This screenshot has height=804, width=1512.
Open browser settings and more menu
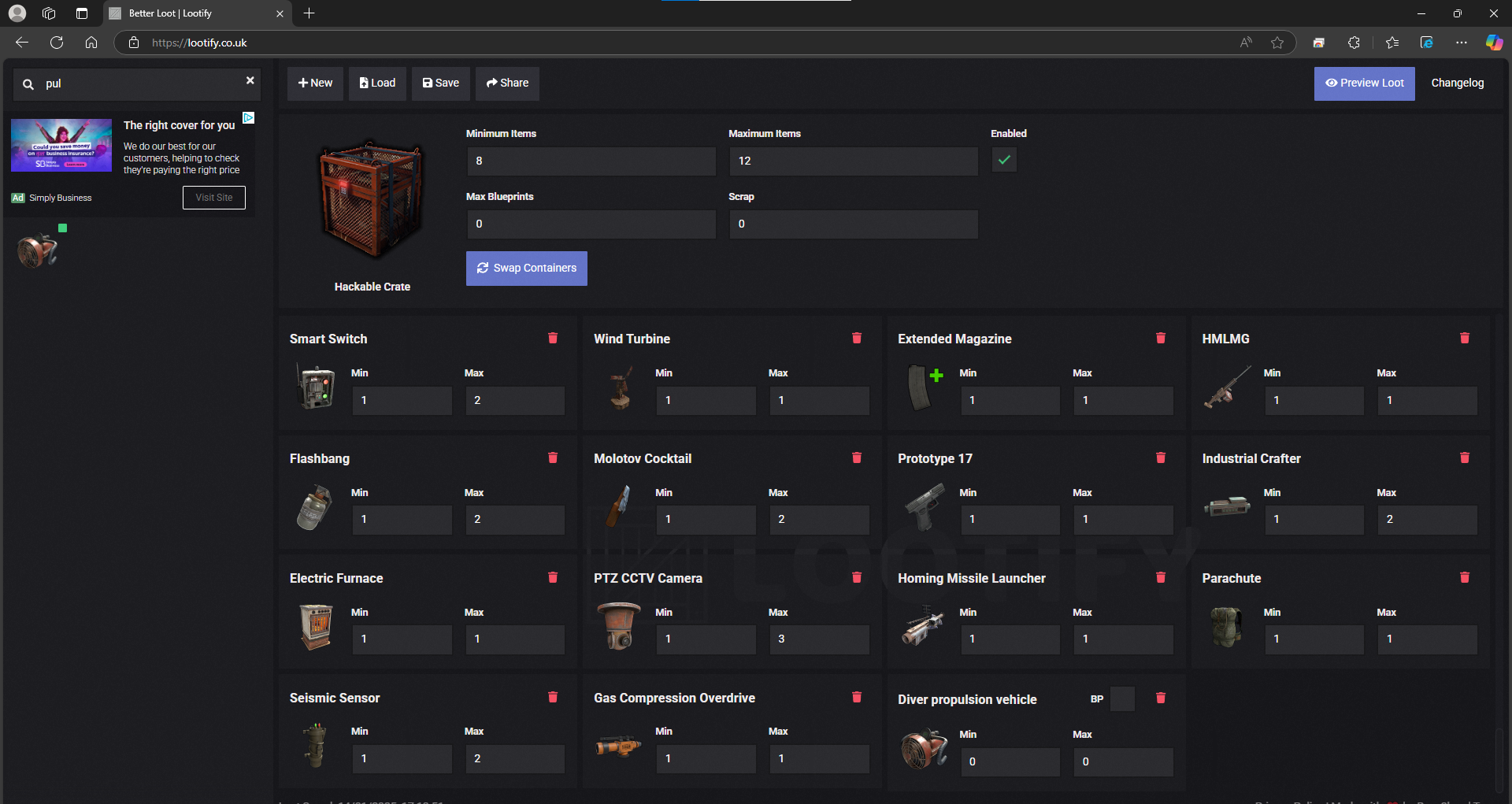[1462, 43]
